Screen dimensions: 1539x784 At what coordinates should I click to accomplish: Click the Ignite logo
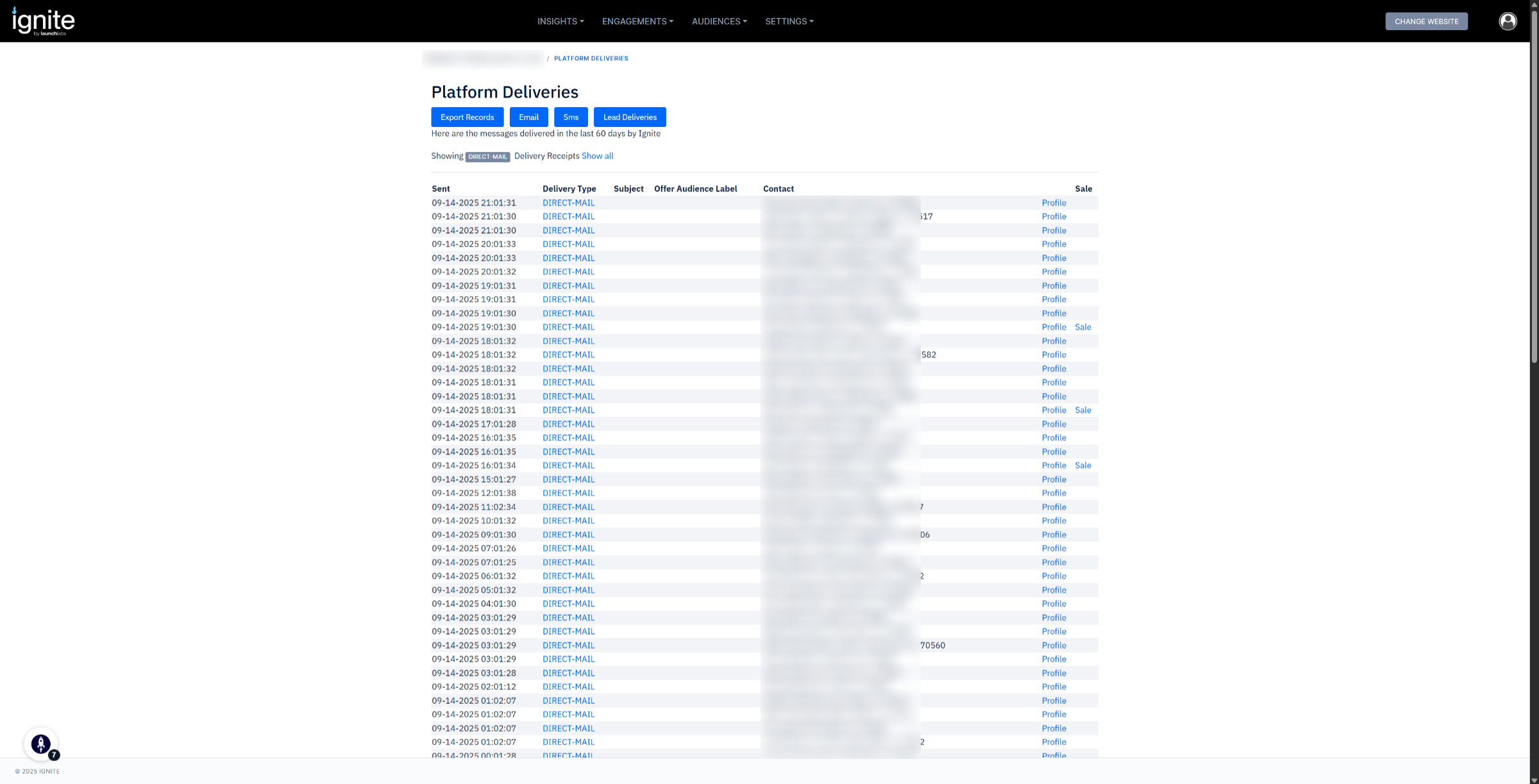pos(42,21)
